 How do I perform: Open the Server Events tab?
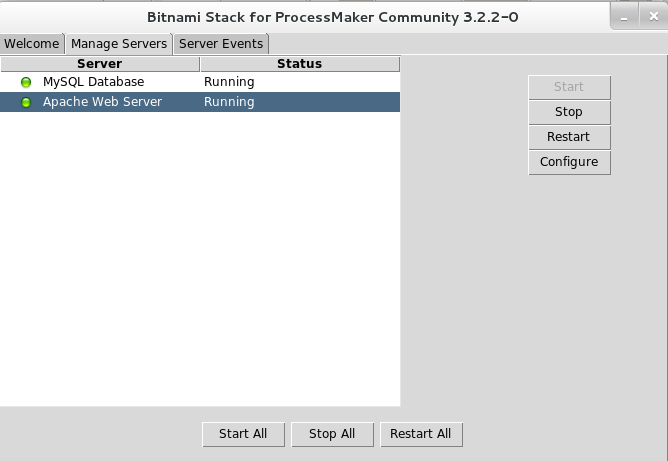221,44
